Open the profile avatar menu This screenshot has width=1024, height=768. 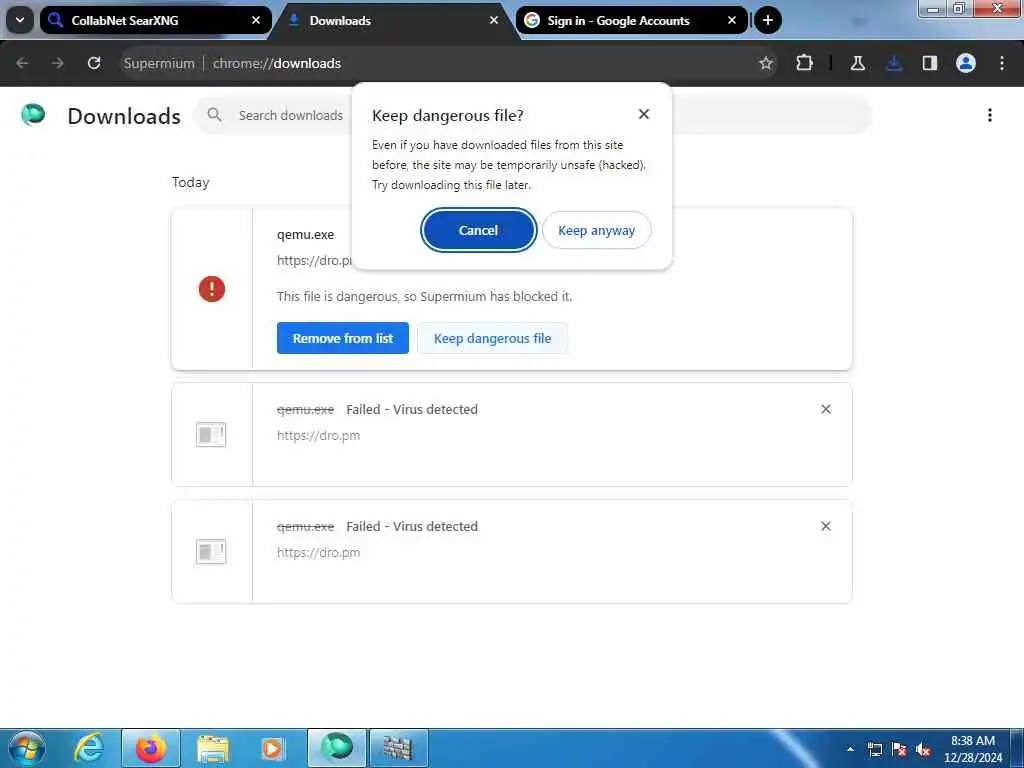pyautogui.click(x=966, y=63)
